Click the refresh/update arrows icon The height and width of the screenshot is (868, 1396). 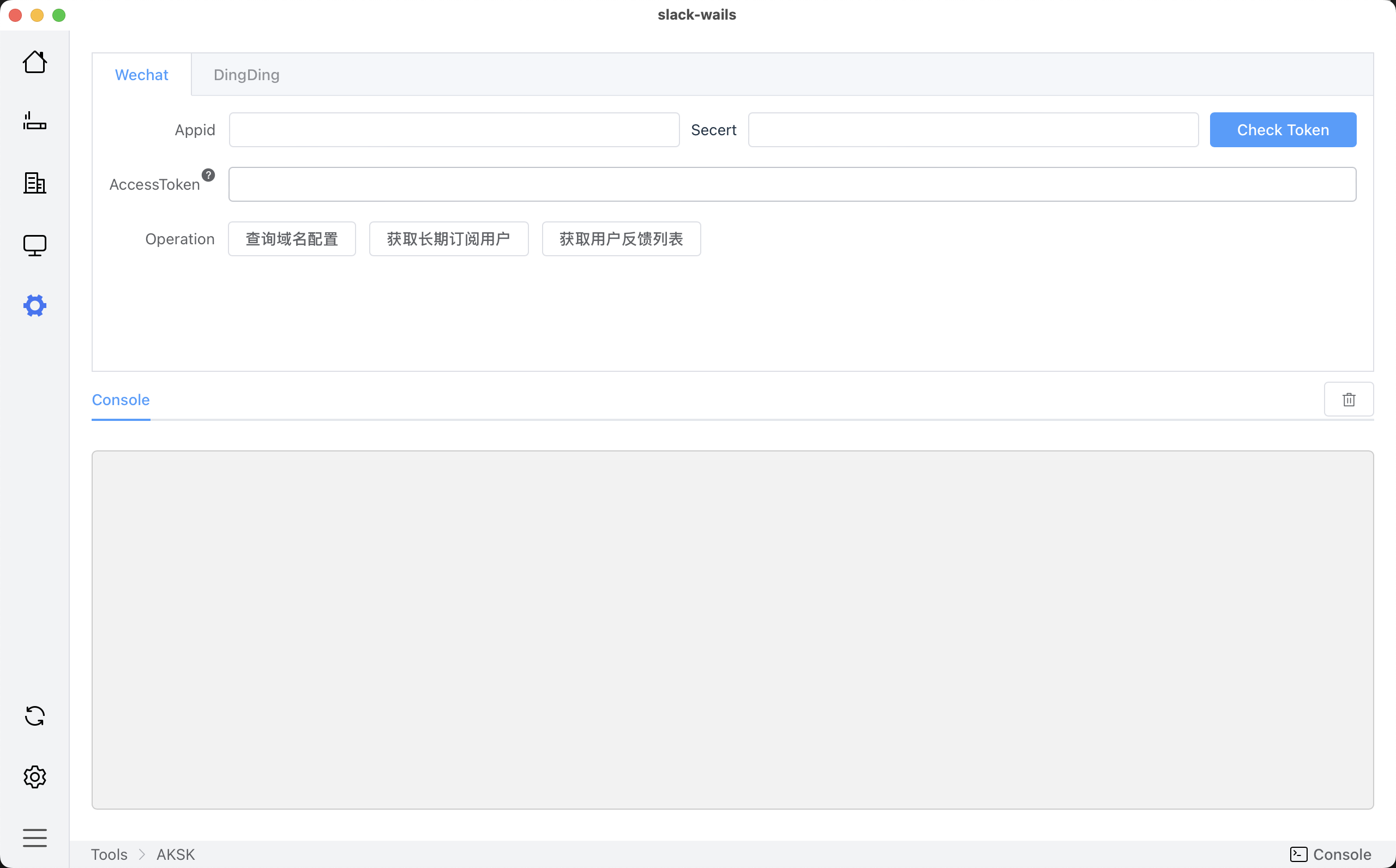coord(34,716)
